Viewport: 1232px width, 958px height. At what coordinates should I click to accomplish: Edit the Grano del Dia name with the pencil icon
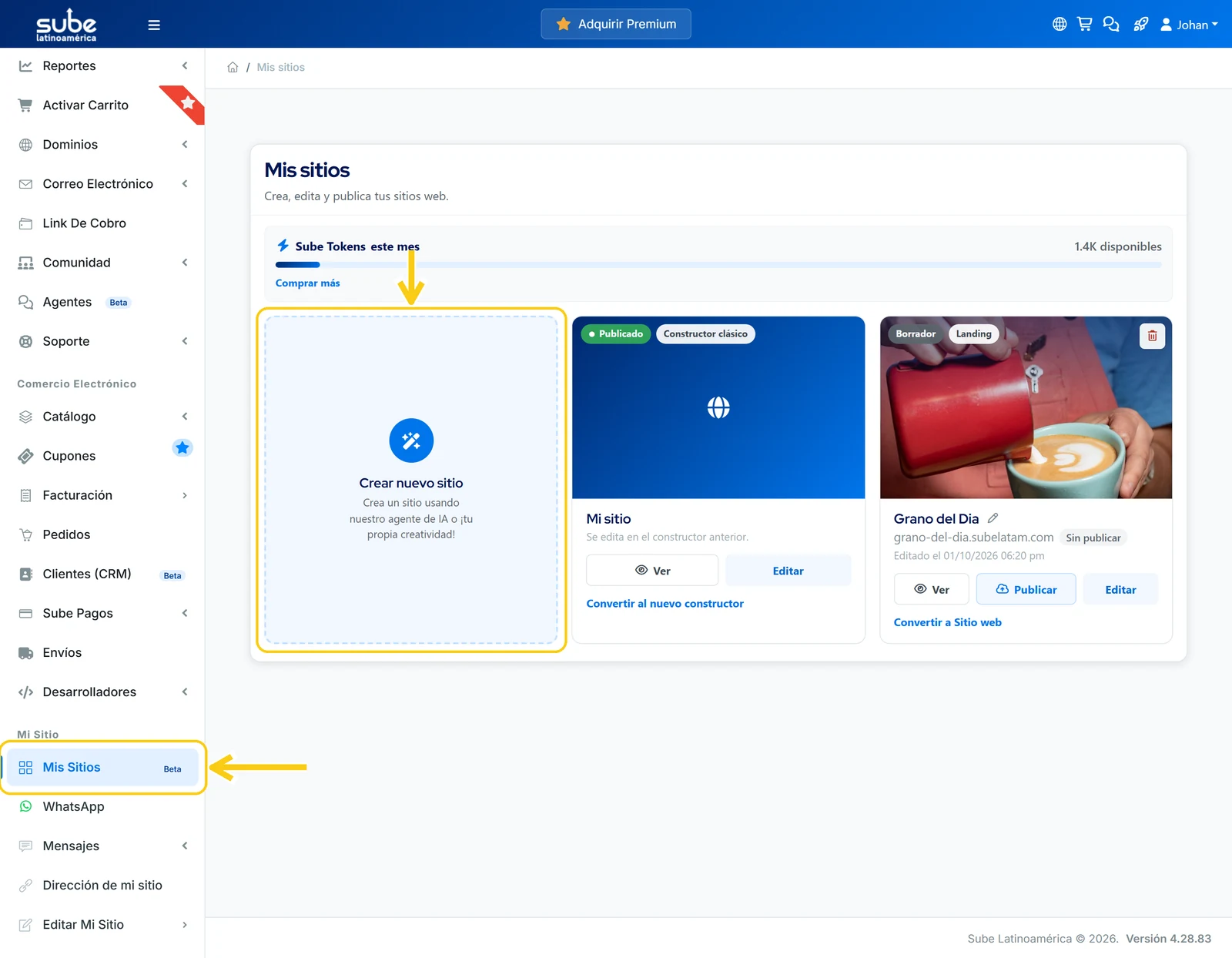(993, 518)
